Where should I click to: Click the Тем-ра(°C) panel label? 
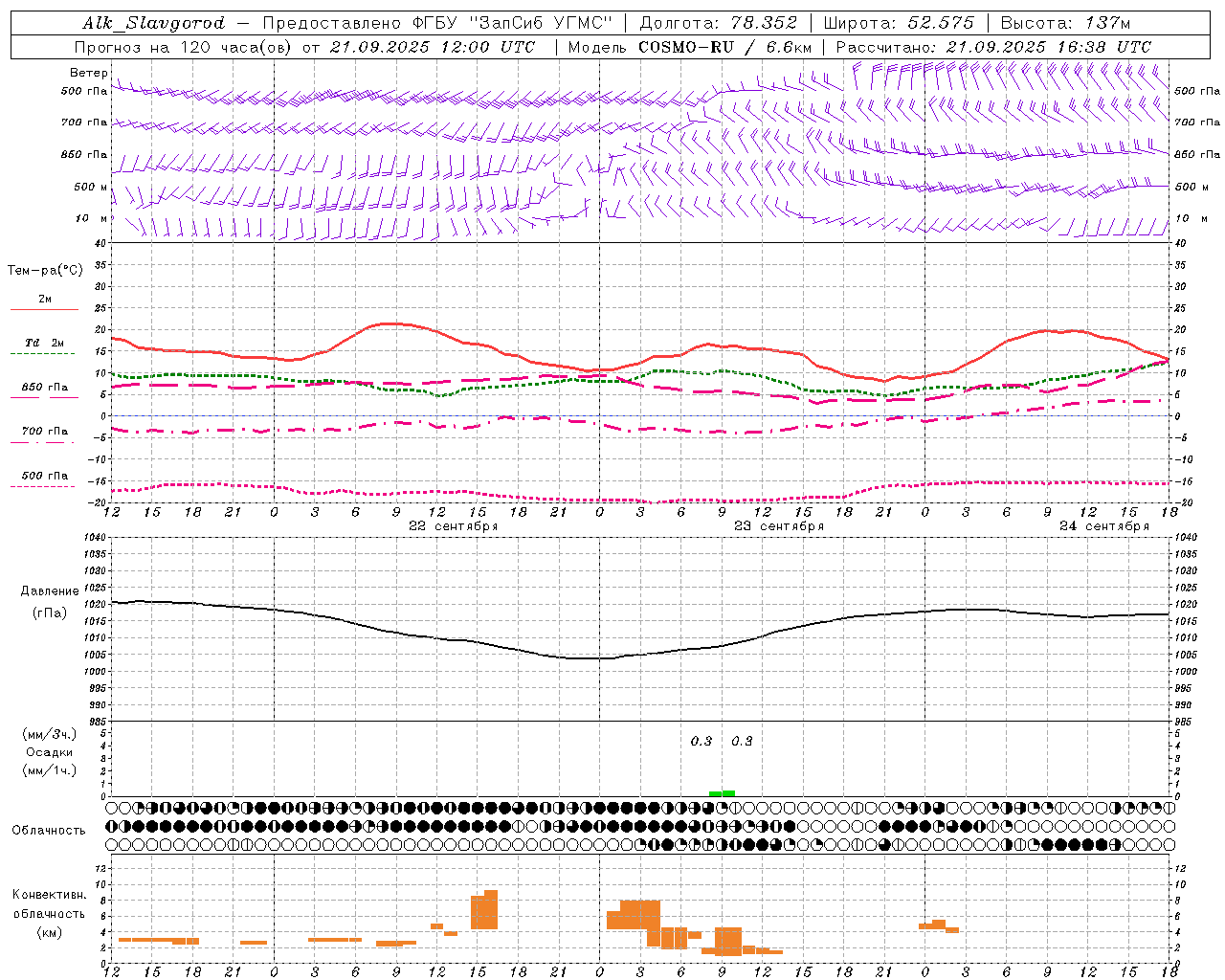tap(45, 271)
